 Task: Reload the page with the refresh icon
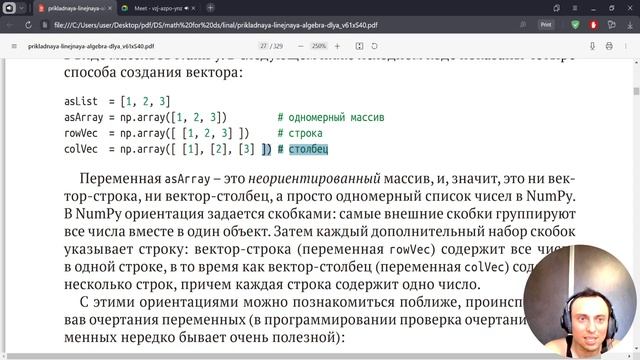point(28,25)
